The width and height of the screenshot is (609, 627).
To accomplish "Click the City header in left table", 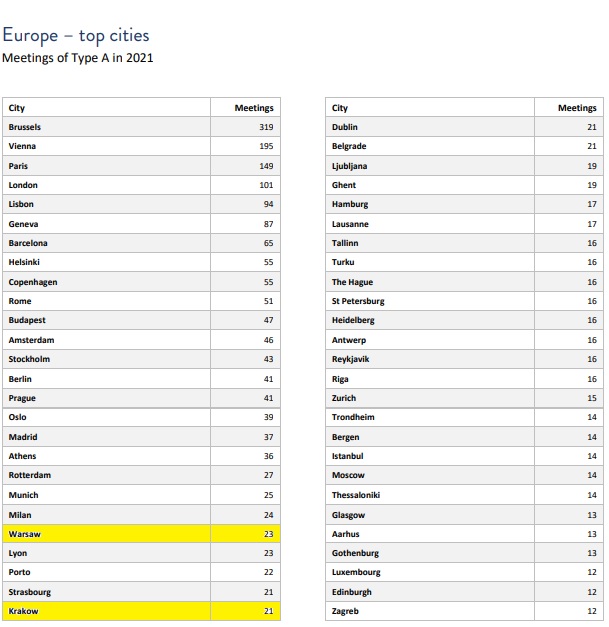I will 17,108.
